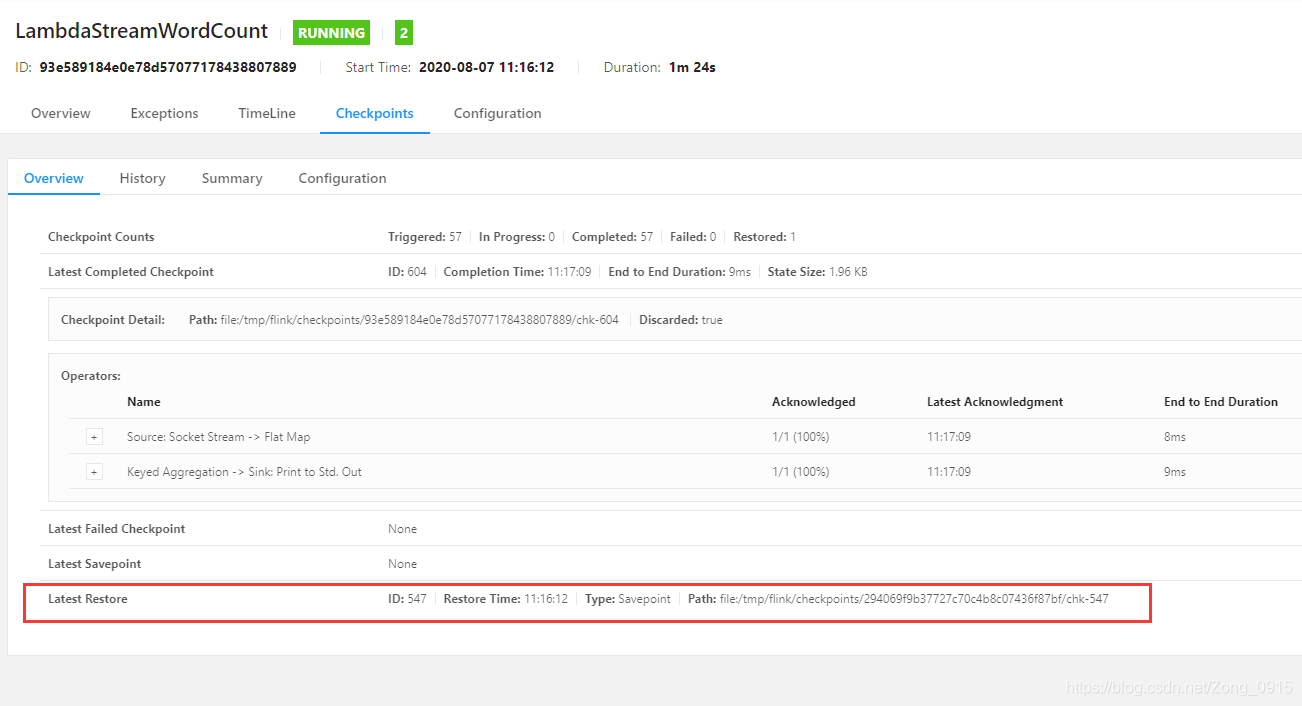1302x706 pixels.
Task: Select the Checkpoints tab
Action: tap(374, 113)
